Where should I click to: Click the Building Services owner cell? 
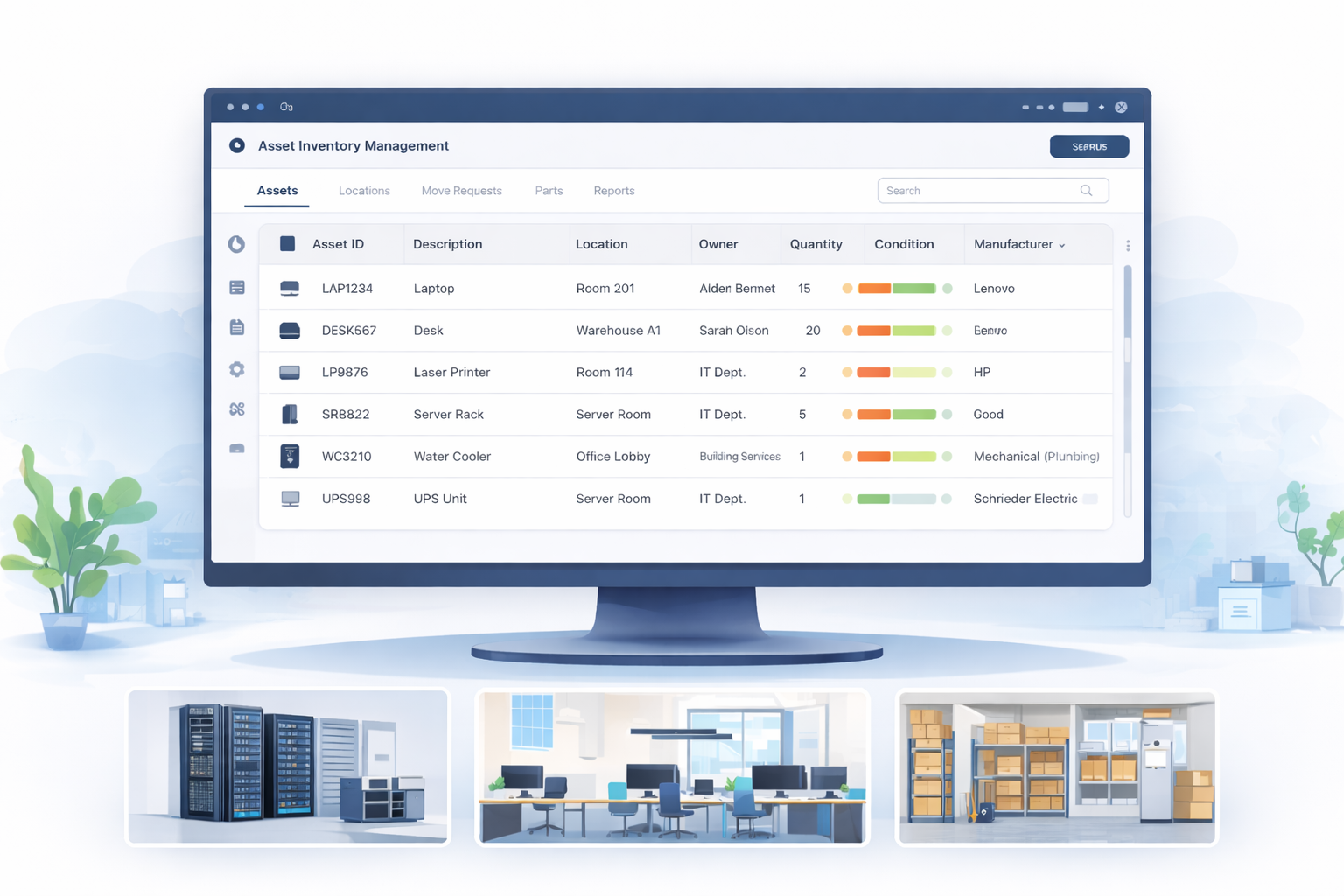(x=739, y=457)
